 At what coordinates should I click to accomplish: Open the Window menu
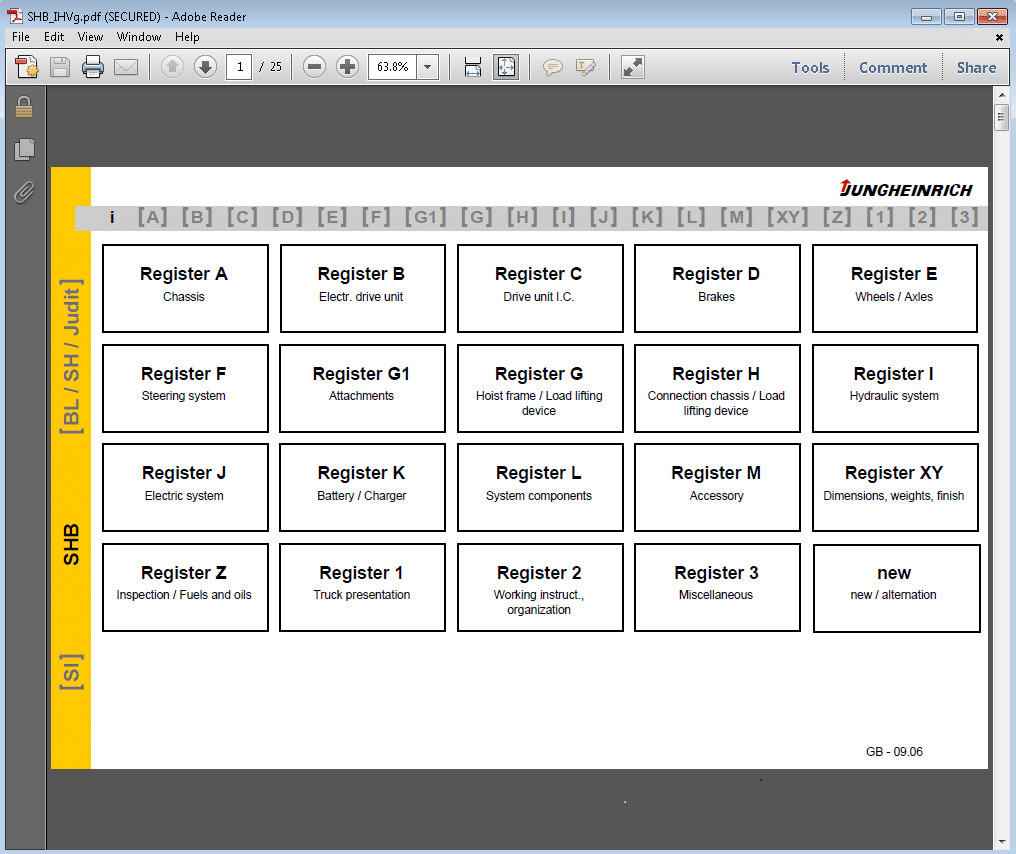[x=139, y=37]
